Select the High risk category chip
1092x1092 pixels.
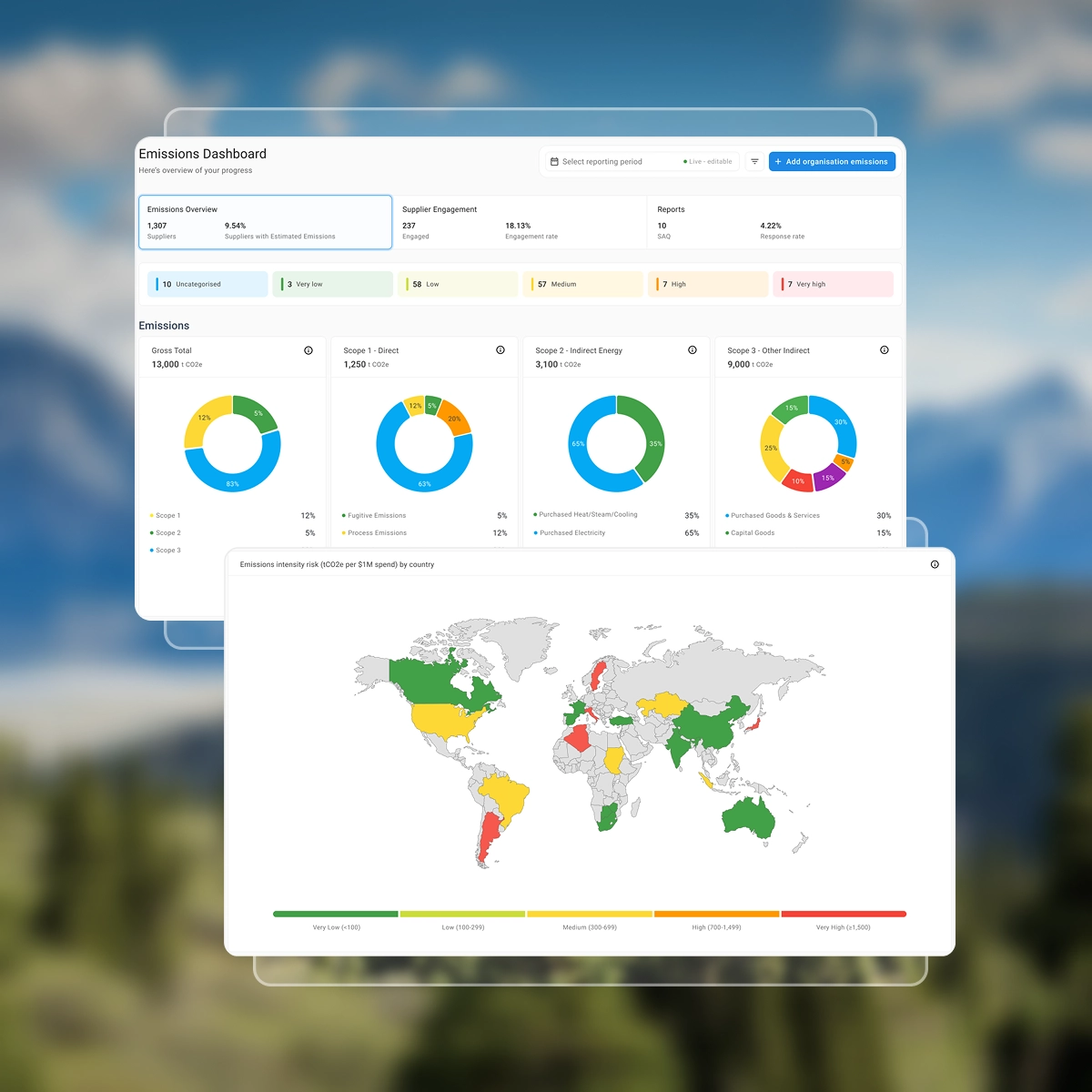[x=708, y=284]
